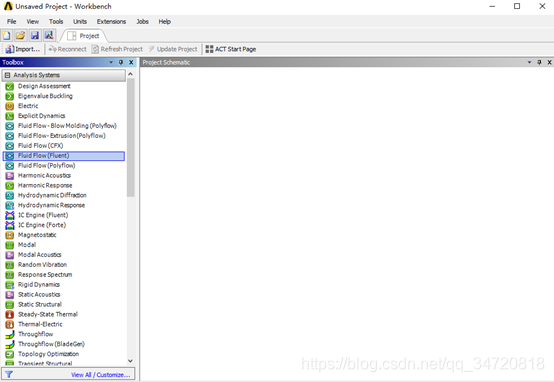Close the Project Schematic panel

tap(549, 62)
